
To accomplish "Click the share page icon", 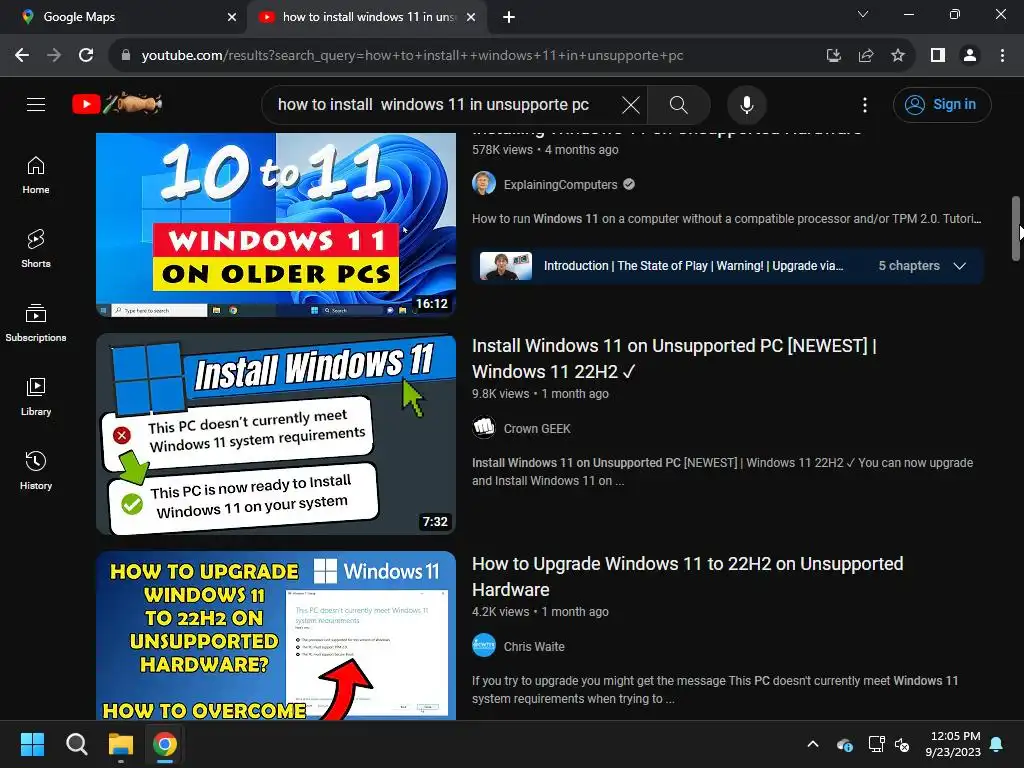I will pos(866,56).
